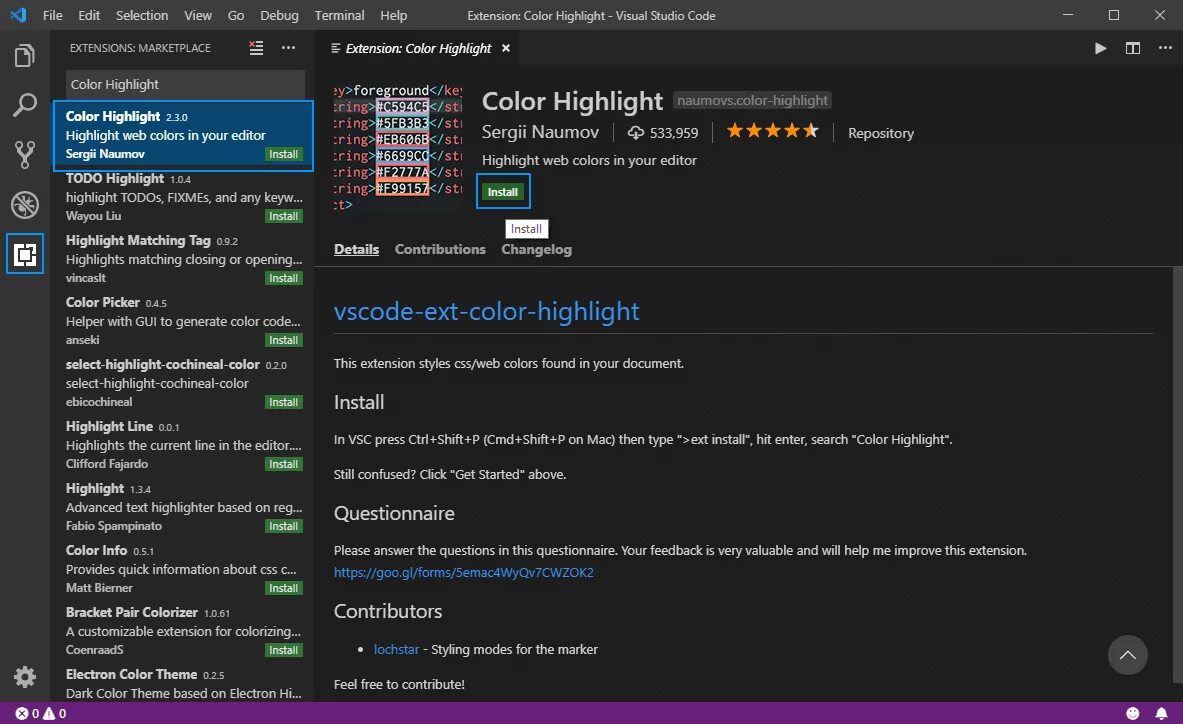Install Color Highlight from the sidebar list
Screen dimensions: 1183x724
284,154
